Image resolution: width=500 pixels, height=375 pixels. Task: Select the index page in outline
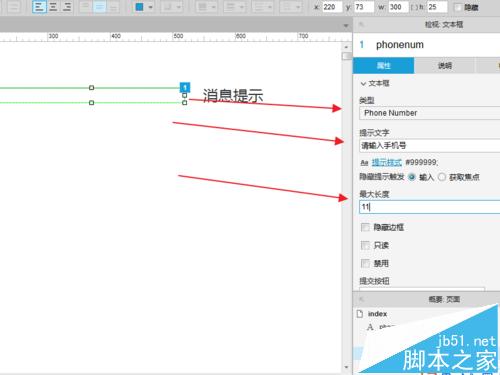coord(377,314)
